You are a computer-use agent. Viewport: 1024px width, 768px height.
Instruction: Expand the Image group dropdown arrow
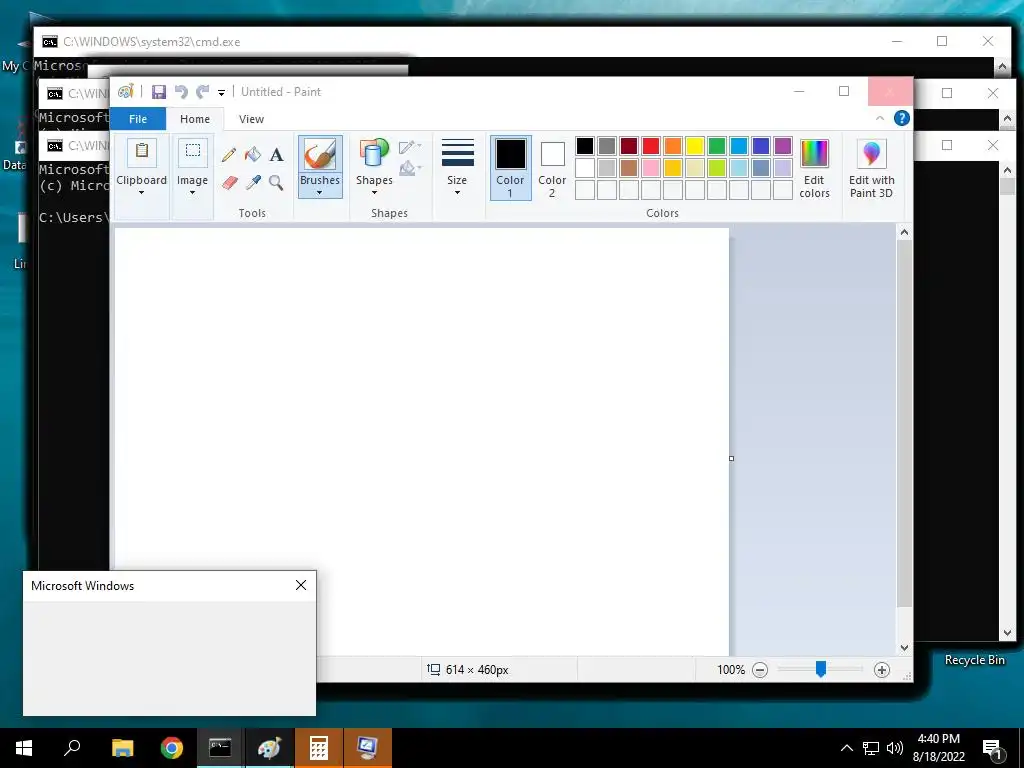pyautogui.click(x=192, y=193)
